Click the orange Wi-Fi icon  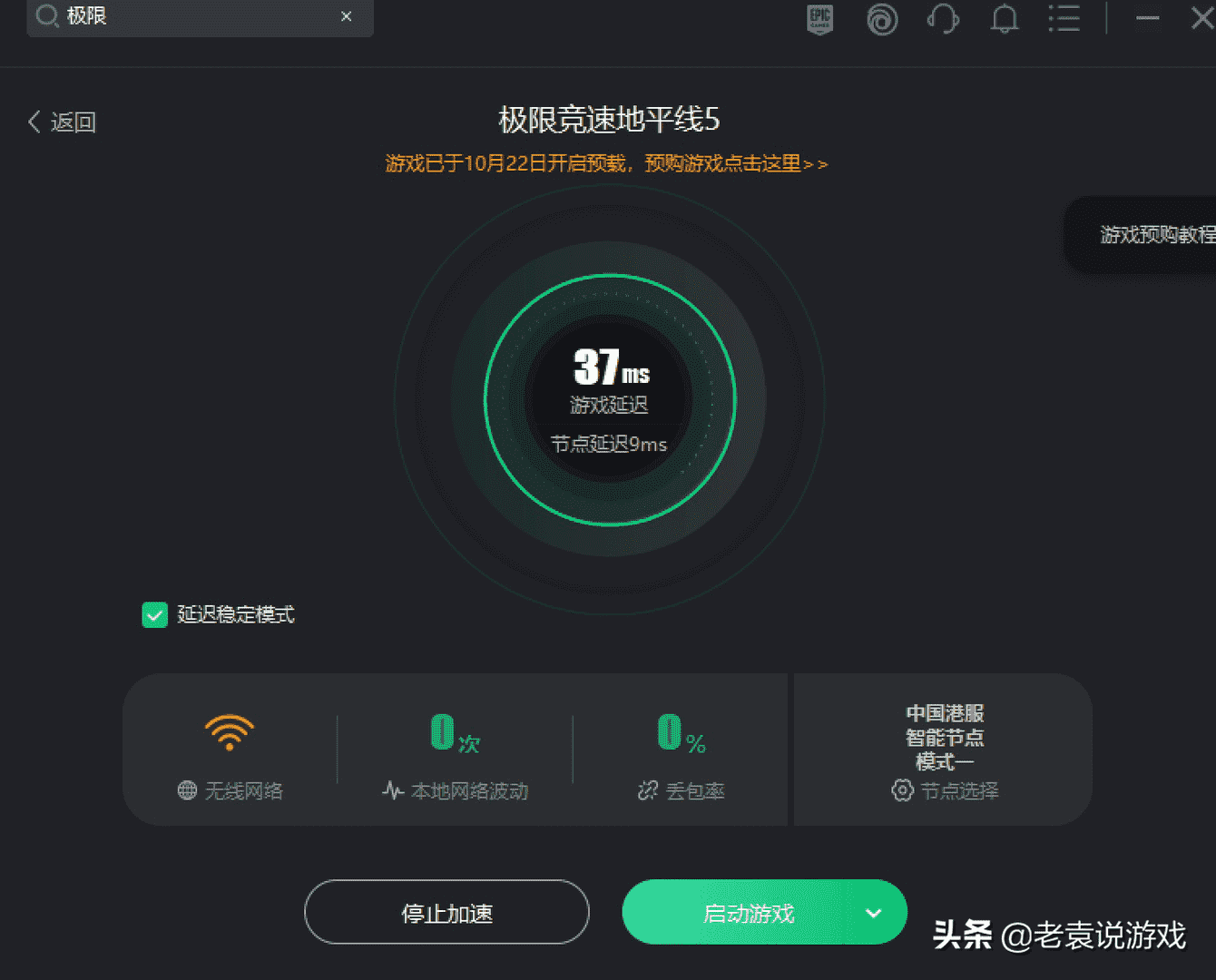230,731
